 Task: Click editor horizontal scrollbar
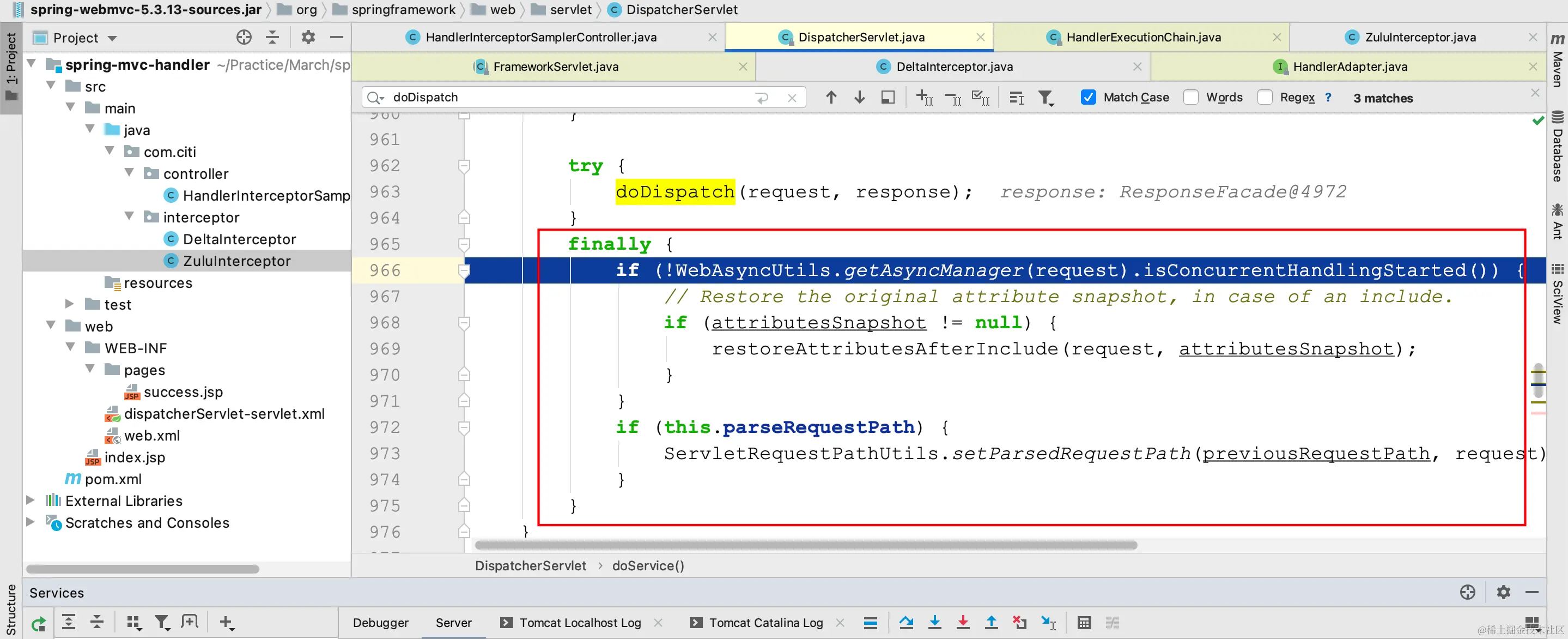tap(806, 545)
